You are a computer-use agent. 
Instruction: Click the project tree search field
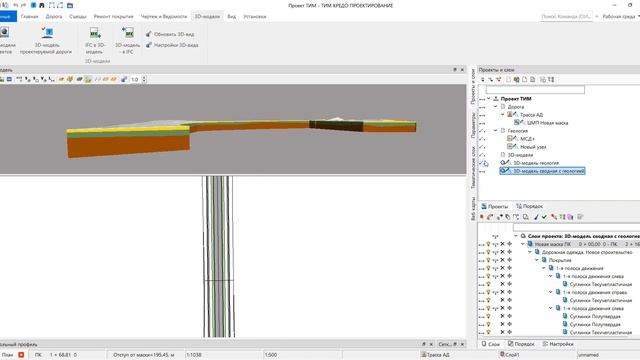click(x=535, y=89)
